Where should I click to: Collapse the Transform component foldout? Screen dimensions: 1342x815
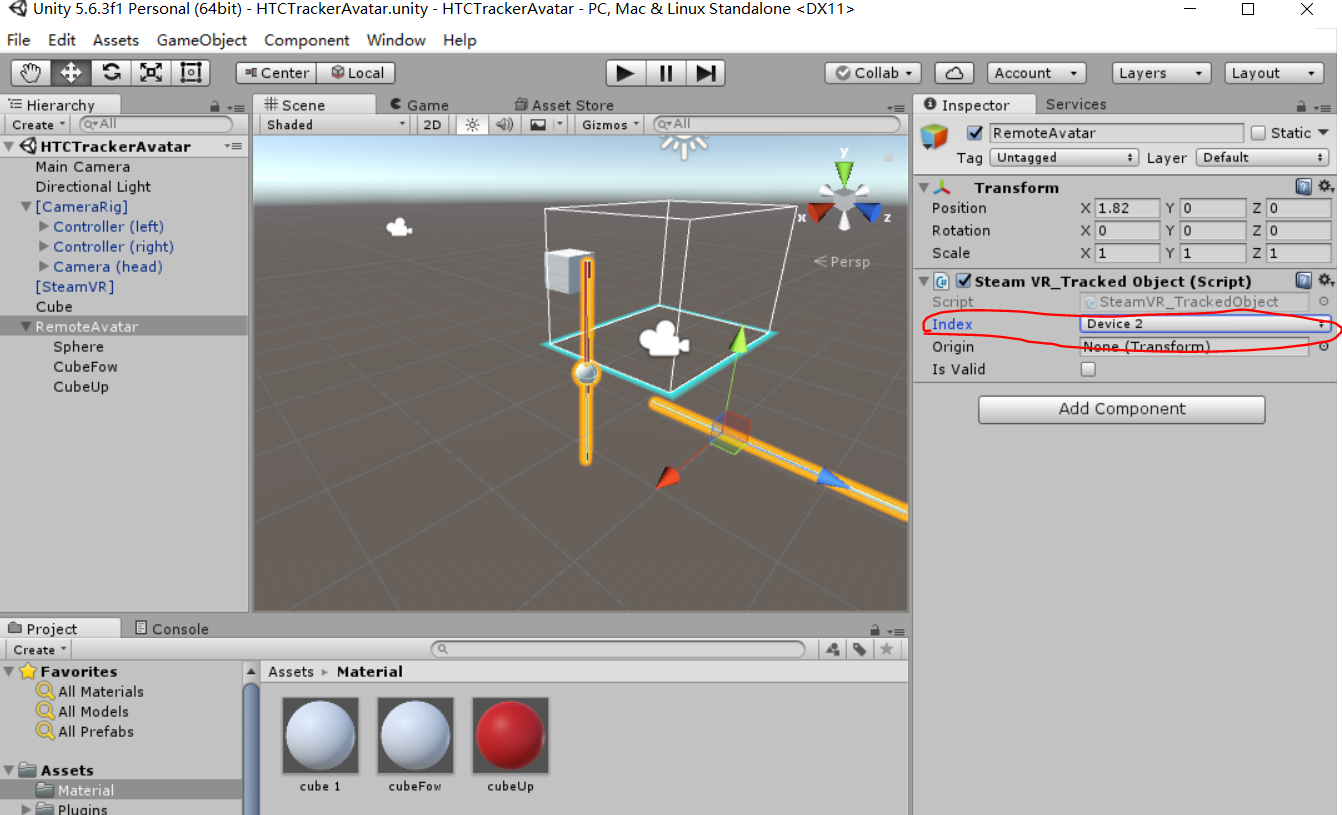pyautogui.click(x=923, y=187)
